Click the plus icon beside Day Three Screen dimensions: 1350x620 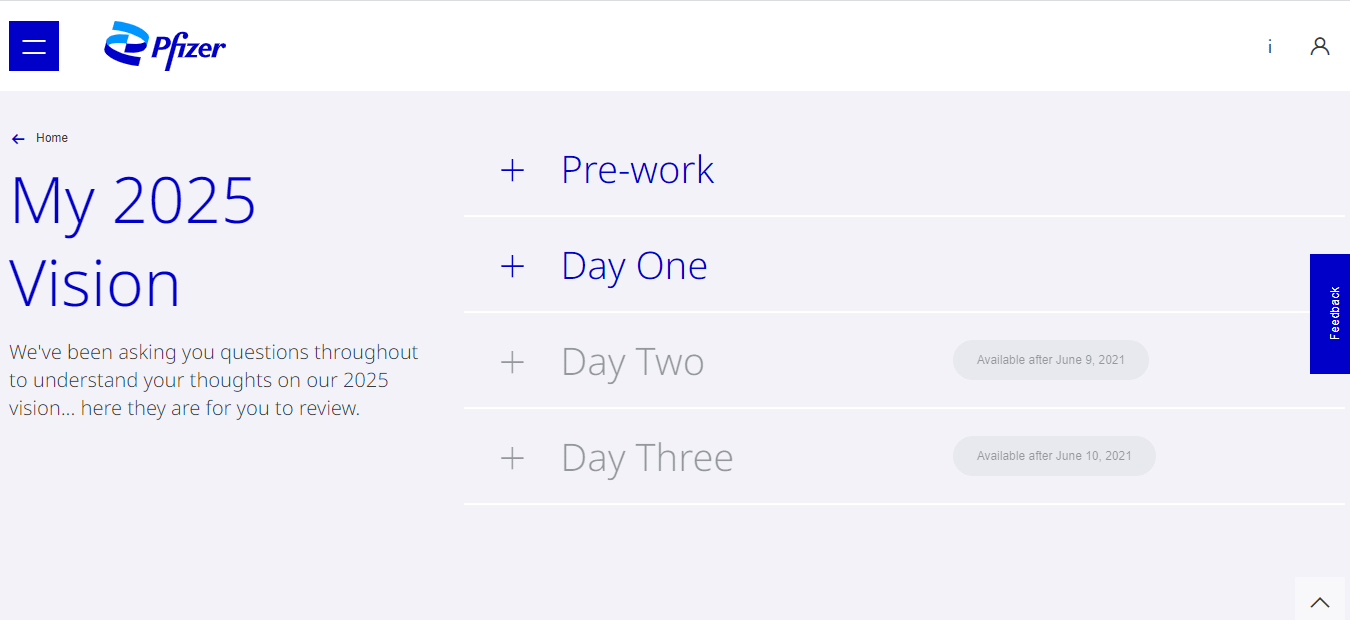click(512, 458)
